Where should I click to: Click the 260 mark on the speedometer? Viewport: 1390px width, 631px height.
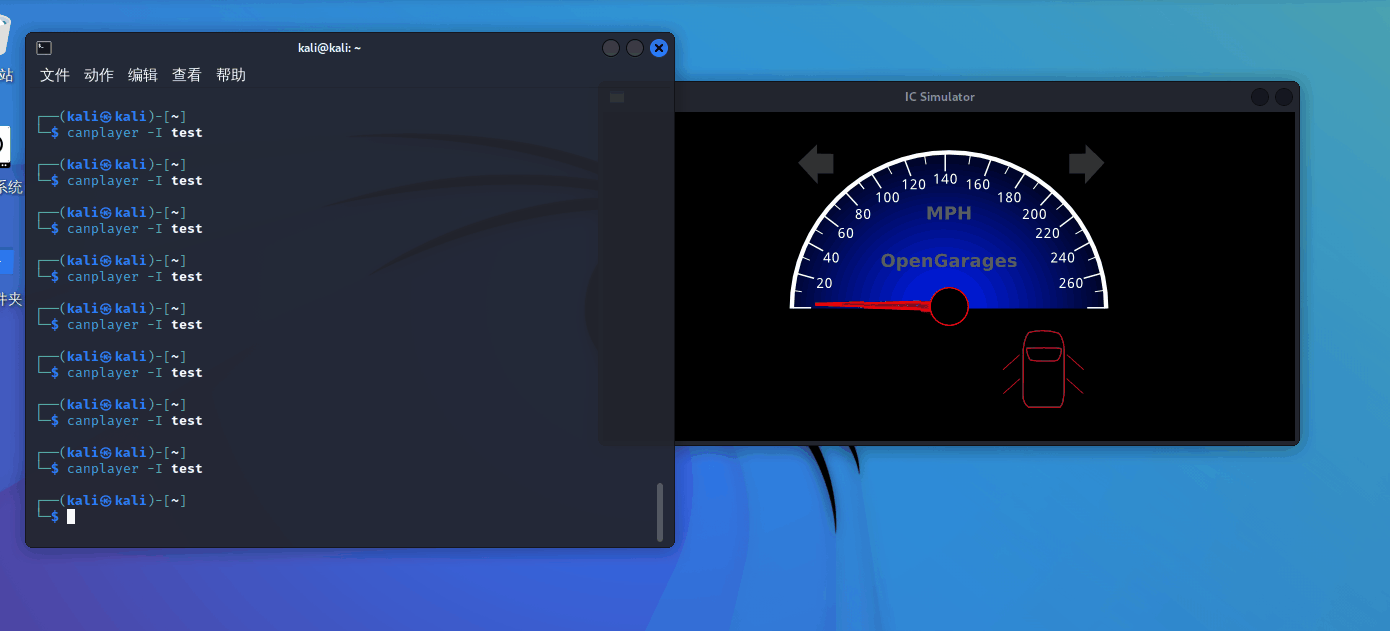point(1071,283)
